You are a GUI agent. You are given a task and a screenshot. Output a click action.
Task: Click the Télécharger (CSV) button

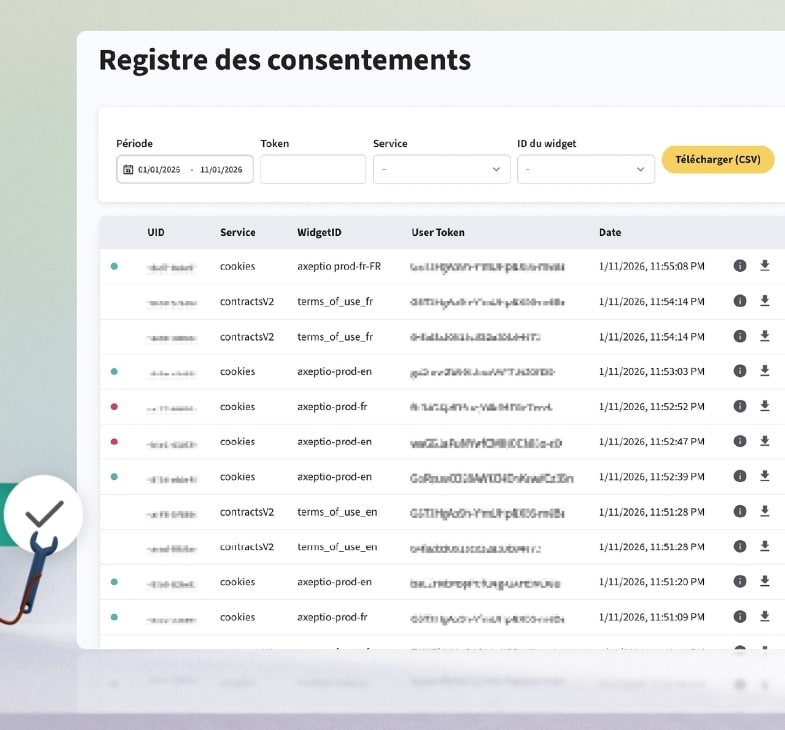718,160
